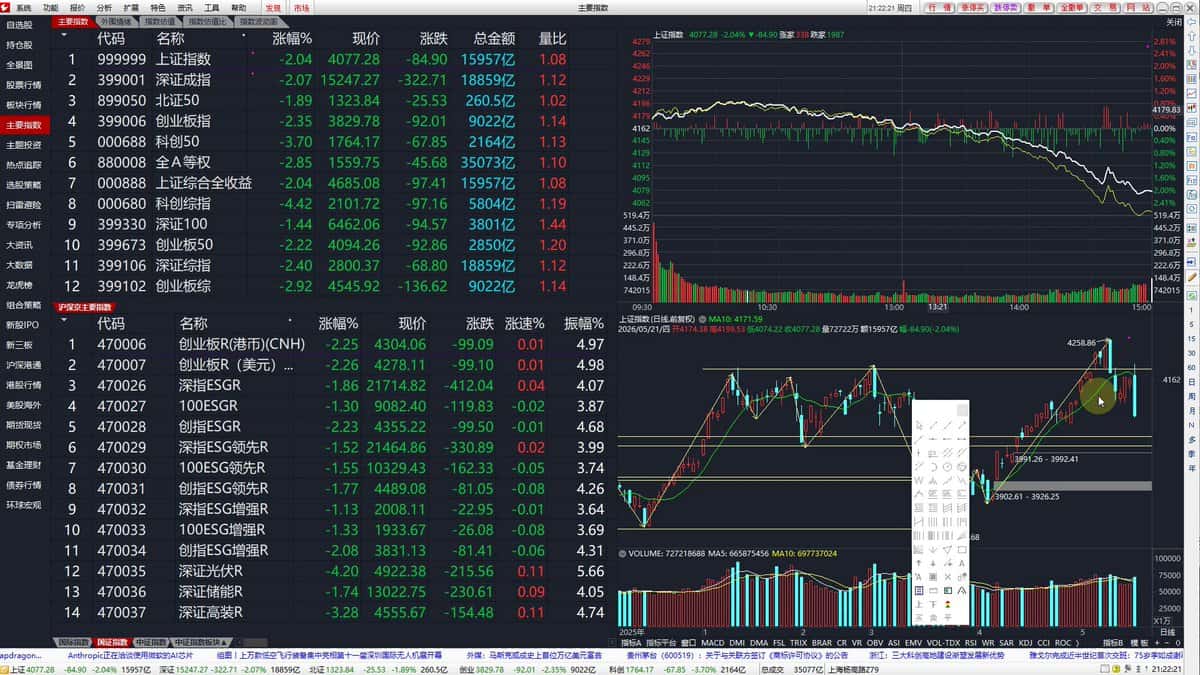The image size is (1200, 675).
Task: Open the 分析 menu in the menu bar
Action: (104, 7)
